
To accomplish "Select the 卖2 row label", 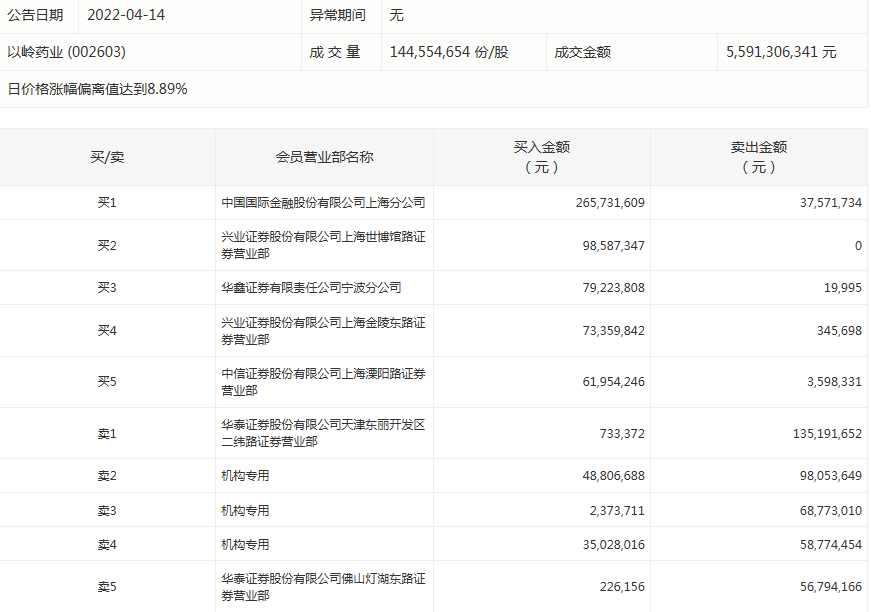I will pyautogui.click(x=107, y=476).
